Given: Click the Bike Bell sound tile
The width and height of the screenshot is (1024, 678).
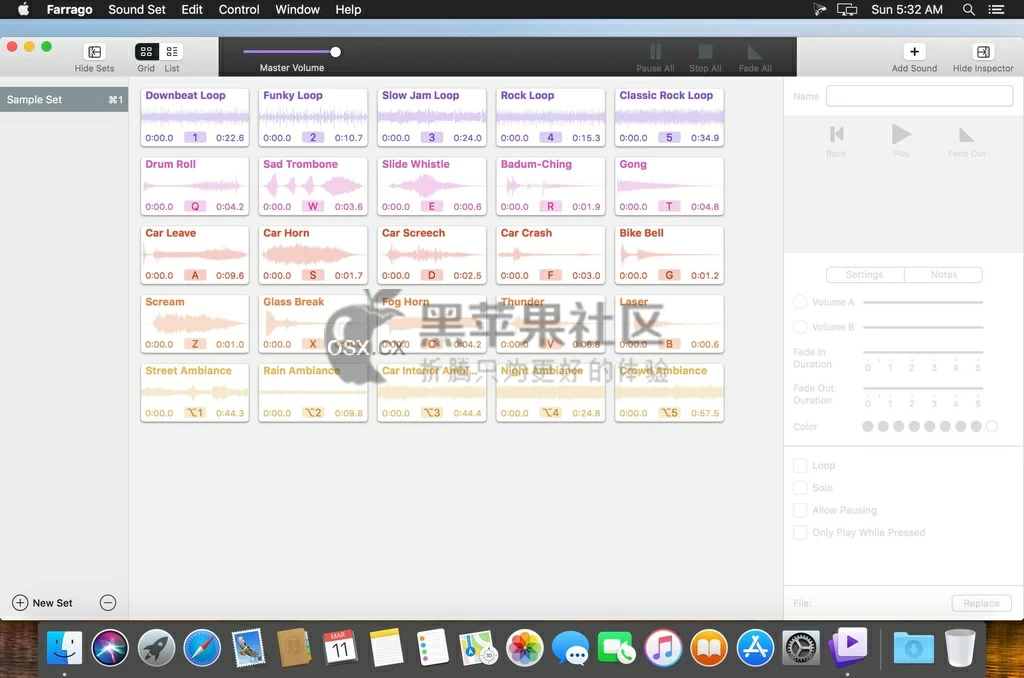Looking at the screenshot, I should [x=669, y=255].
